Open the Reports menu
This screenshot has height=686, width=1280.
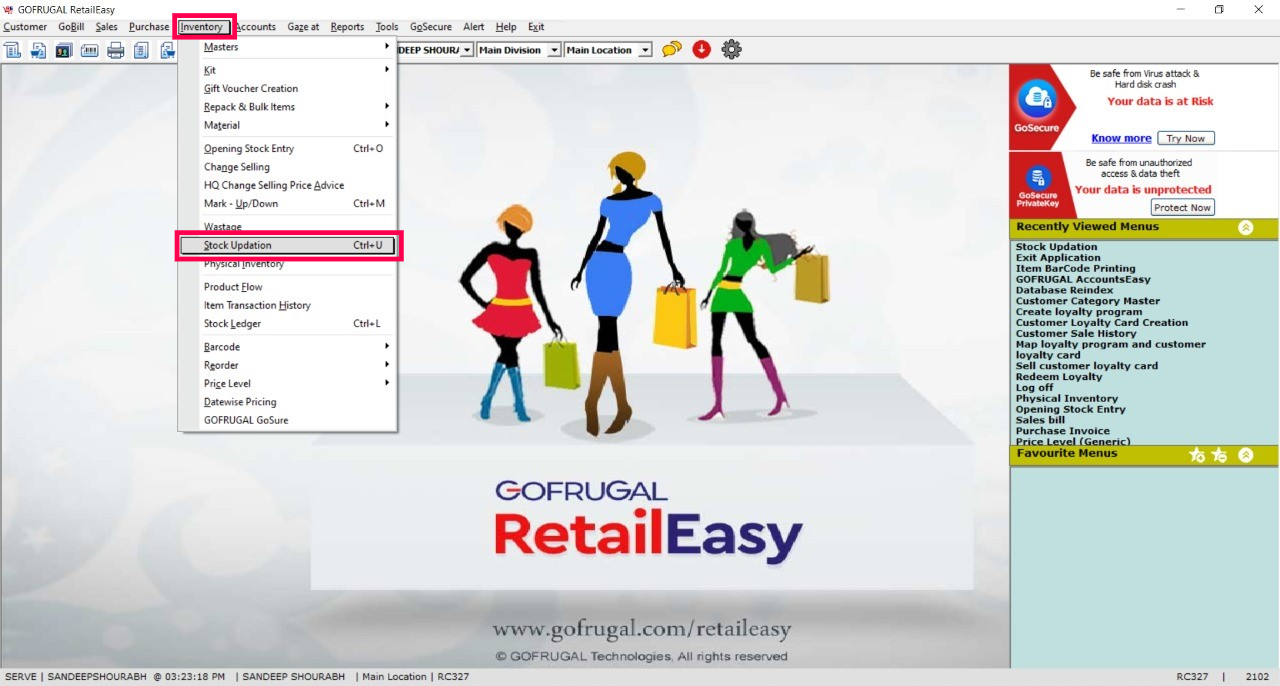pyautogui.click(x=347, y=27)
